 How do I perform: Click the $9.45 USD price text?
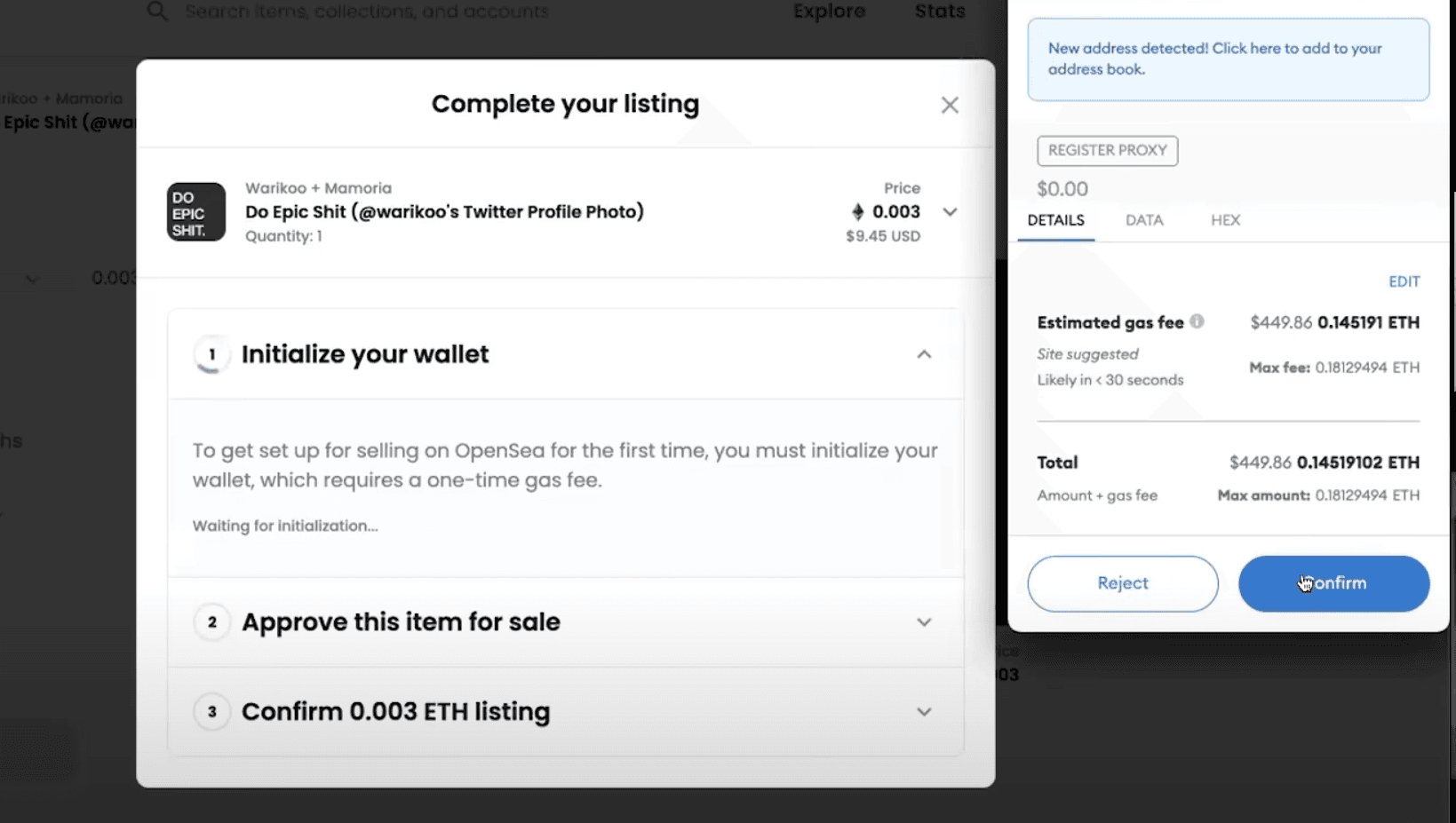883,236
